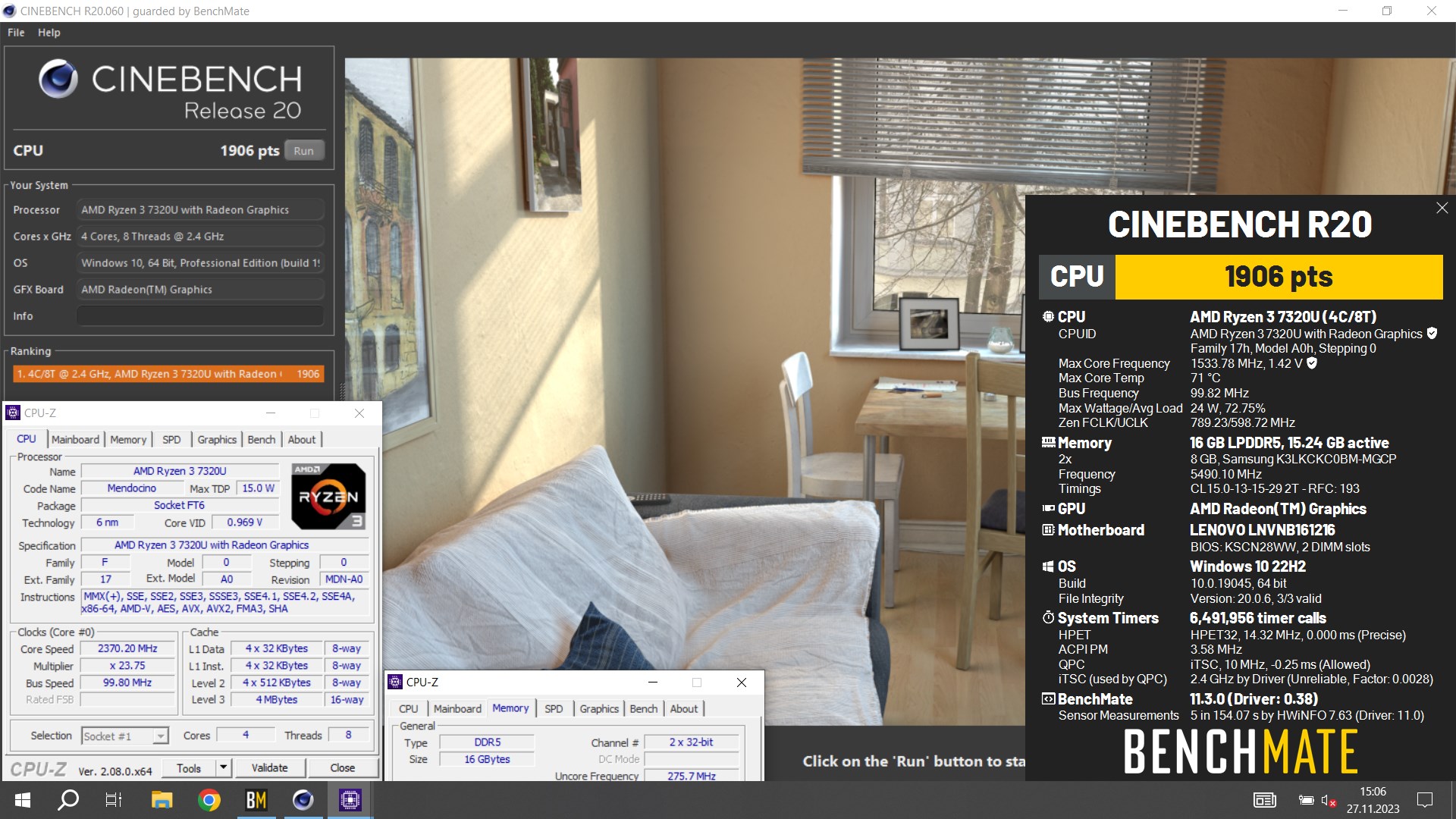Open About tab in first CPU-Z window
The image size is (1456, 819).
click(302, 439)
